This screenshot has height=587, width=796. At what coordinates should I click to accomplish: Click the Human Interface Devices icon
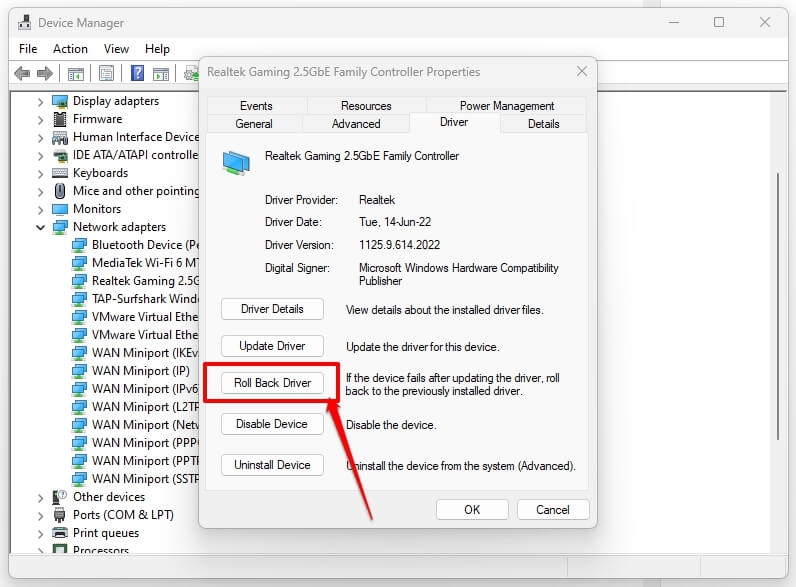click(60, 138)
